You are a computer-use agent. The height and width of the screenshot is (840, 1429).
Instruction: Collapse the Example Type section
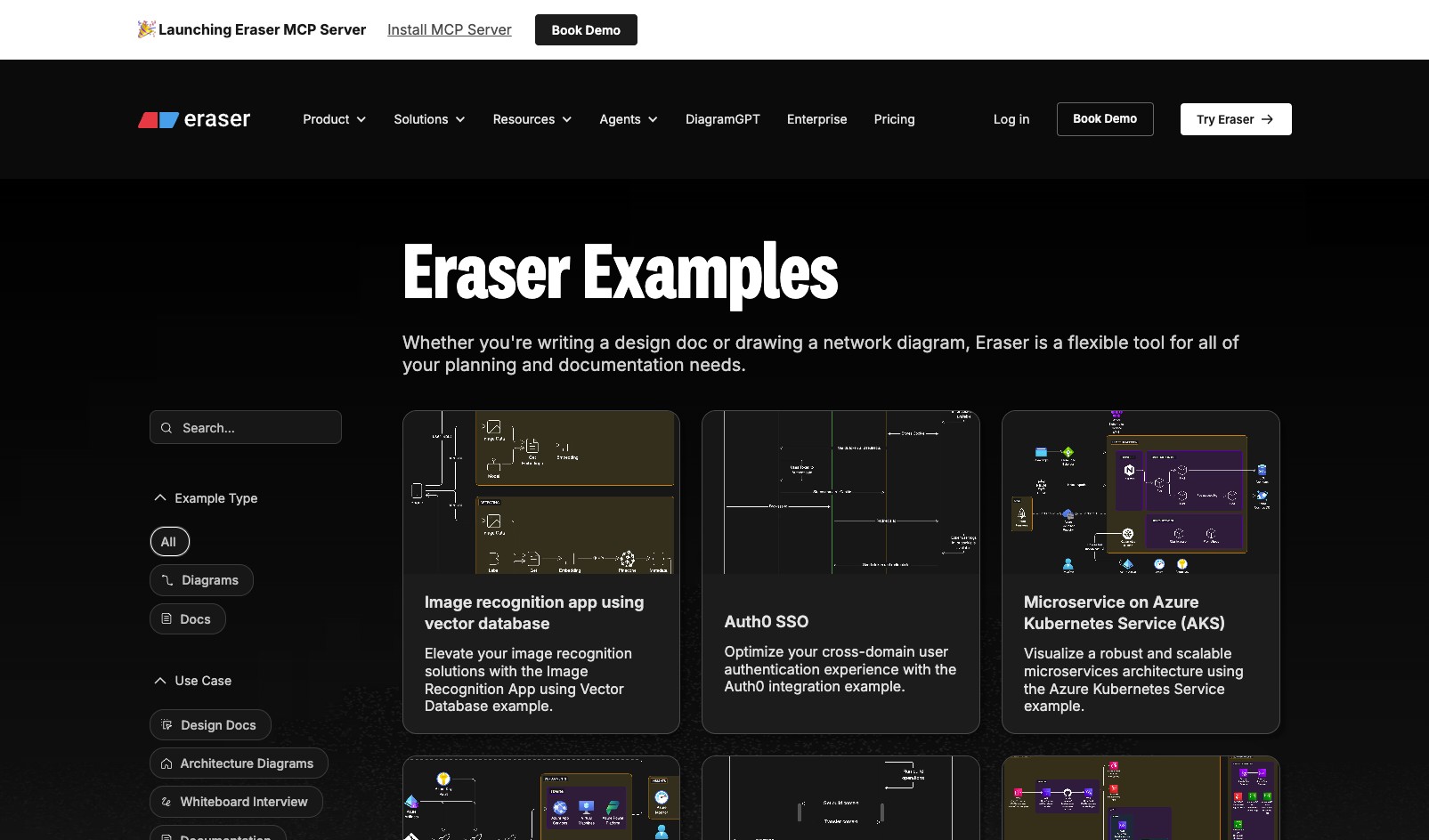coord(159,497)
